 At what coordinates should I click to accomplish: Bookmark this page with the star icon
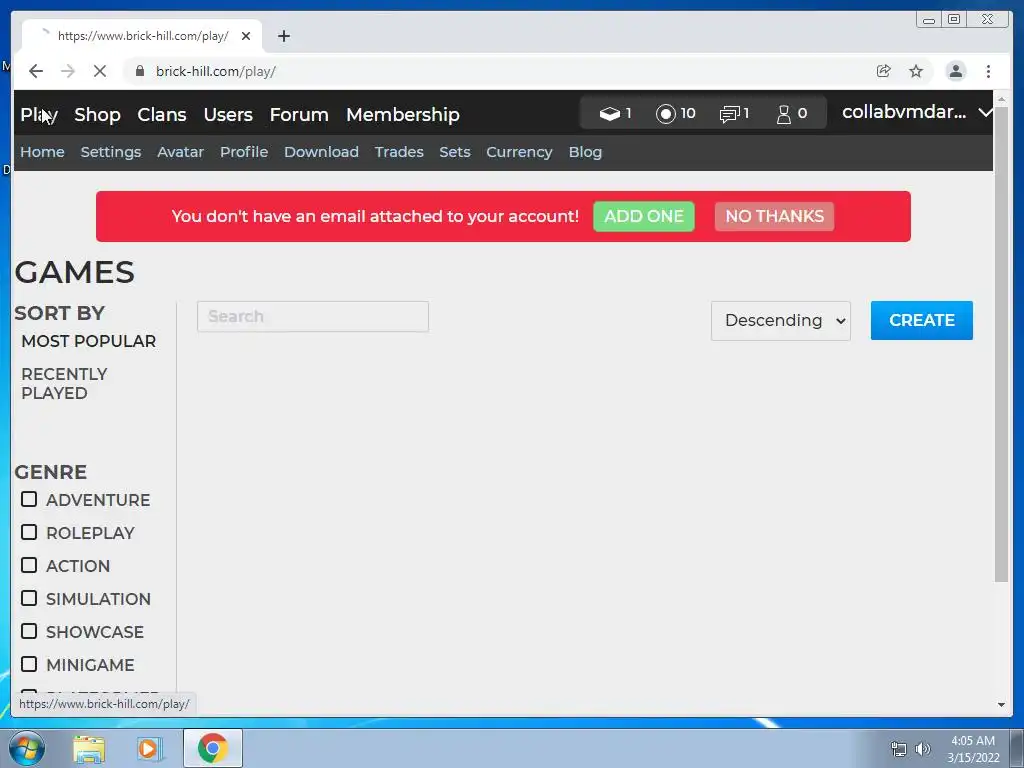pos(916,71)
